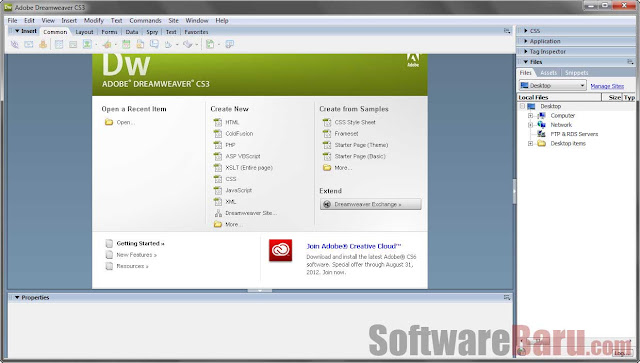640x363 pixels.
Task: Open the Script dropdown arrow
Action: tap(197, 45)
